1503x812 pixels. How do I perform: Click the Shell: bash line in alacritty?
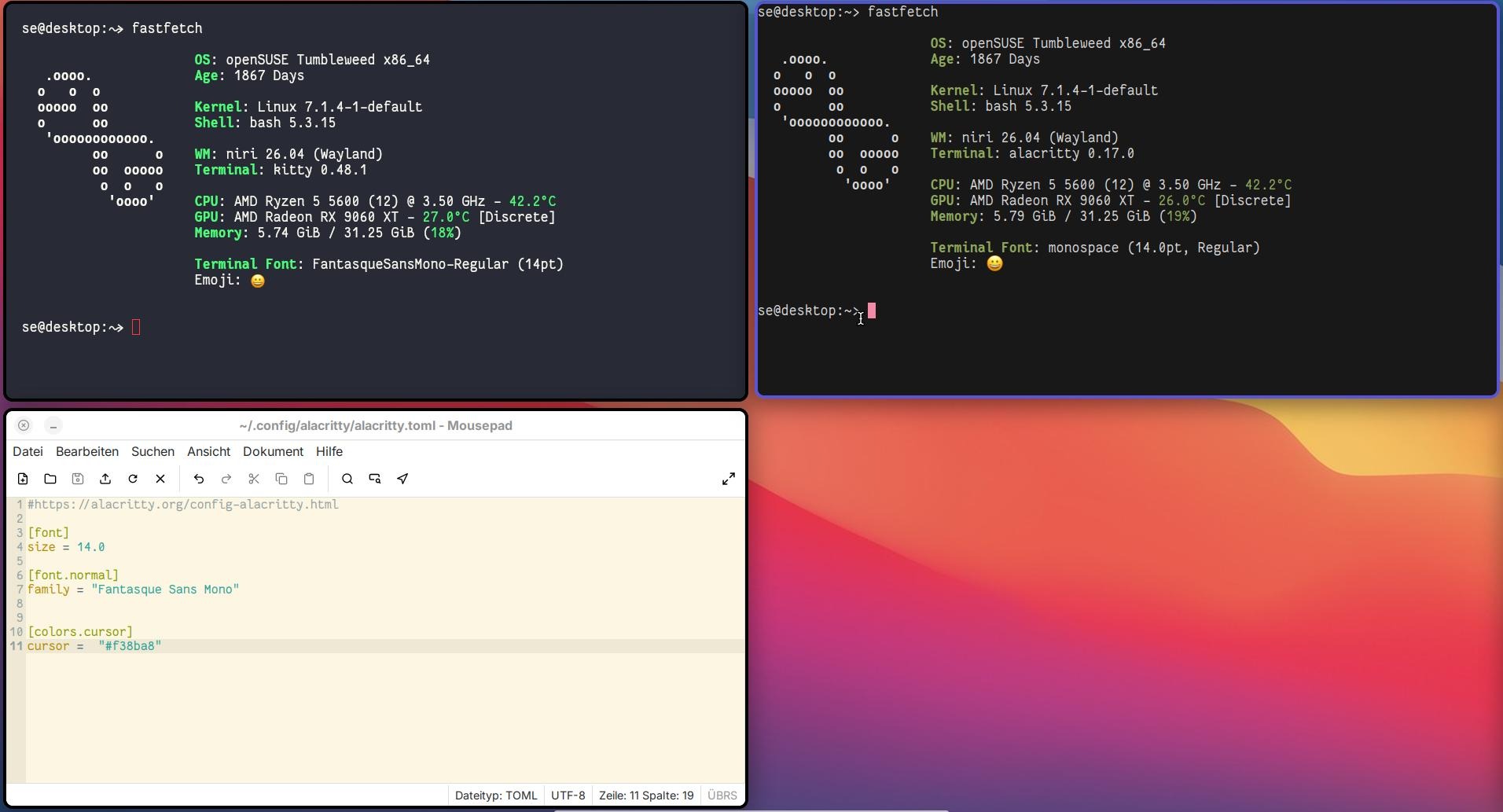(1001, 106)
